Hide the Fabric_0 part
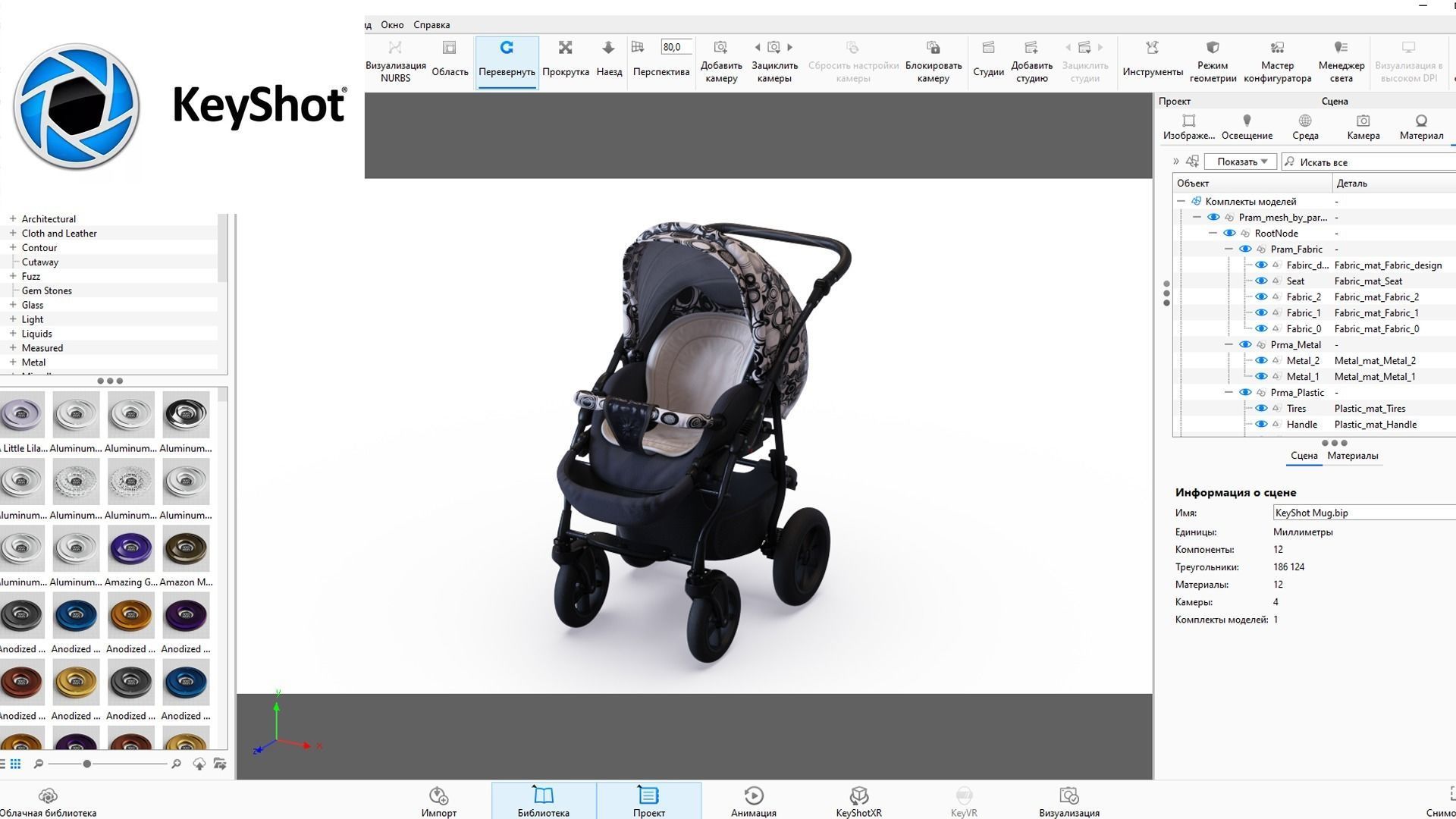 tap(1261, 328)
